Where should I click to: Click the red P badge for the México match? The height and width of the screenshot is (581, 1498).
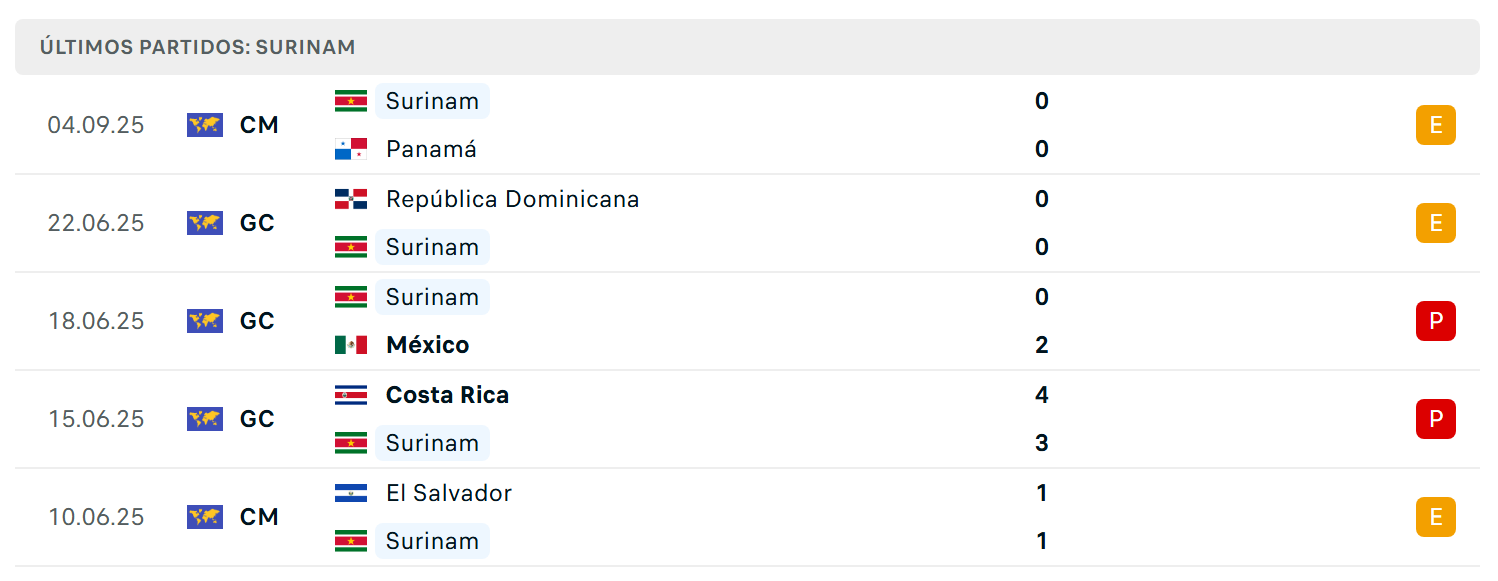(x=1436, y=321)
